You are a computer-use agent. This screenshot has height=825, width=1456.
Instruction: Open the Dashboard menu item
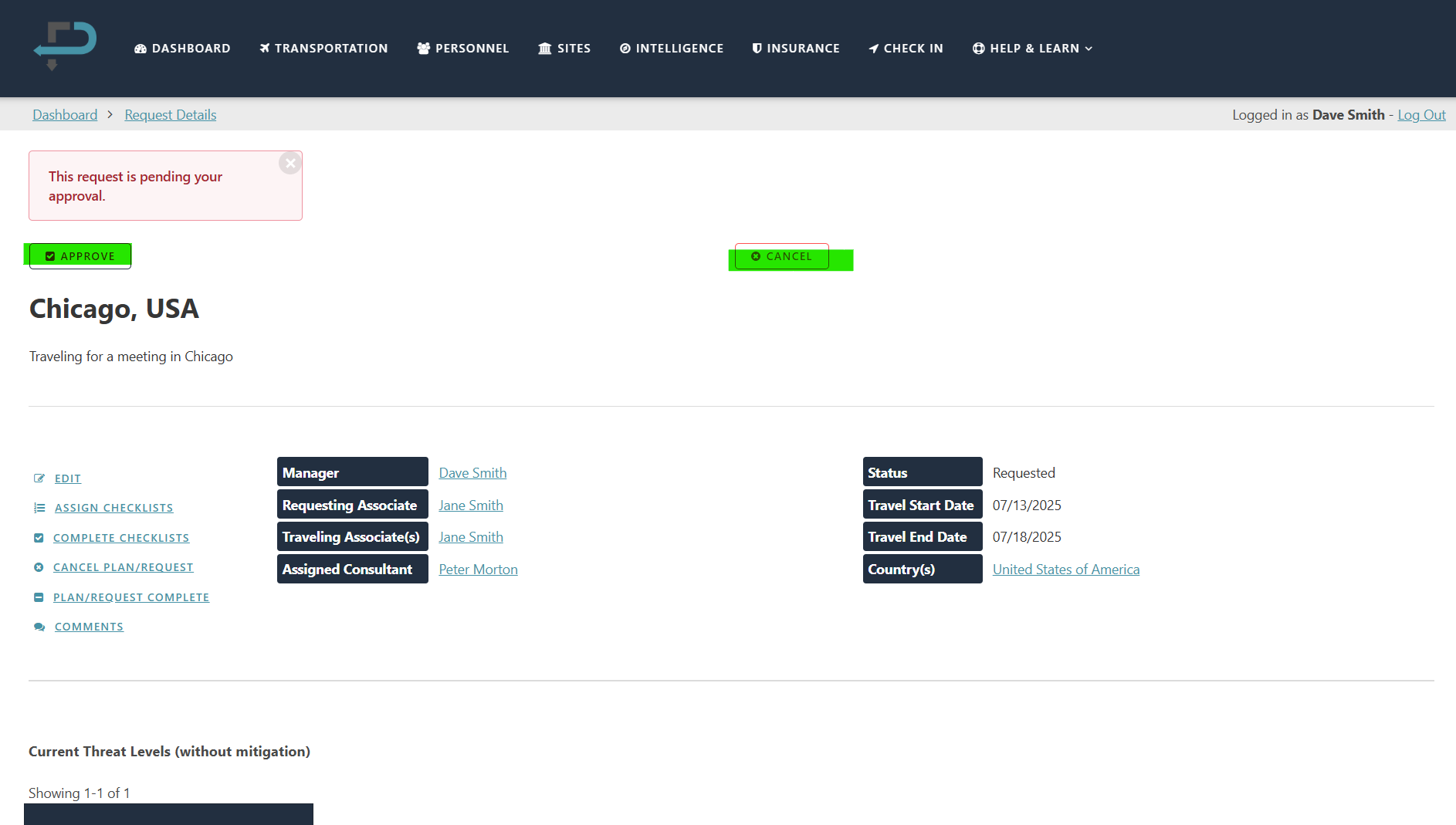(x=182, y=49)
